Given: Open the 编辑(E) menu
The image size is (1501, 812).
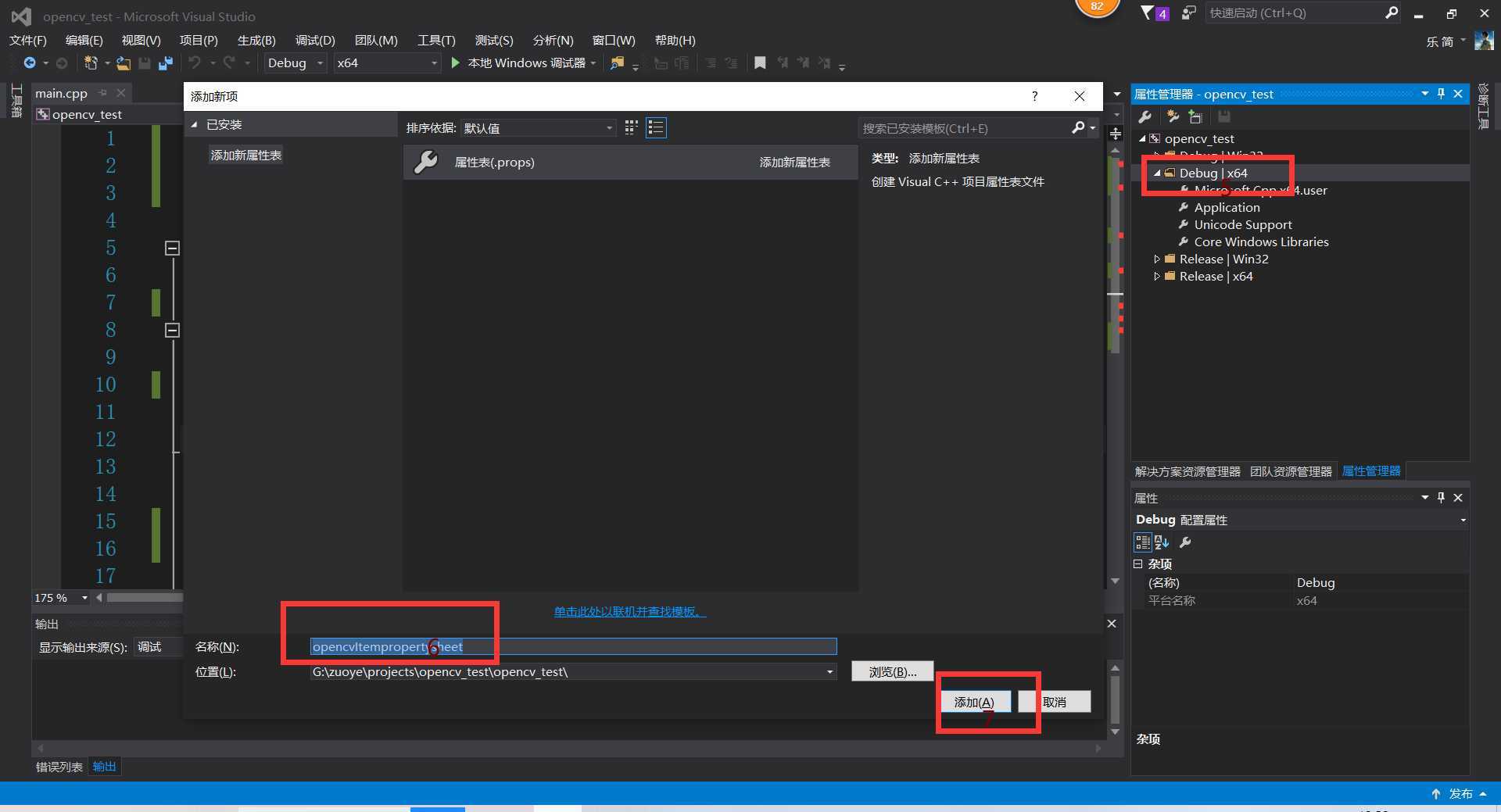Looking at the screenshot, I should [x=84, y=40].
